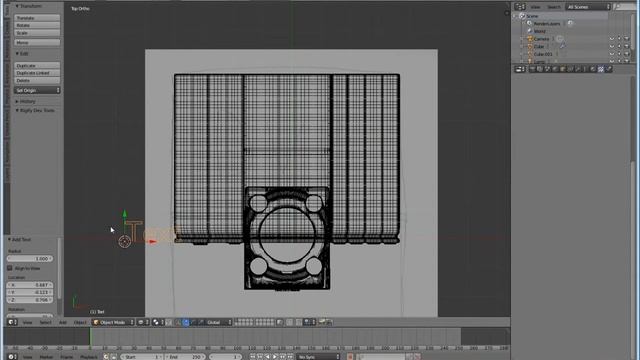This screenshot has height=360, width=640.
Task: Open the 3D viewport Select menu
Action: pyautogui.click(x=45, y=322)
